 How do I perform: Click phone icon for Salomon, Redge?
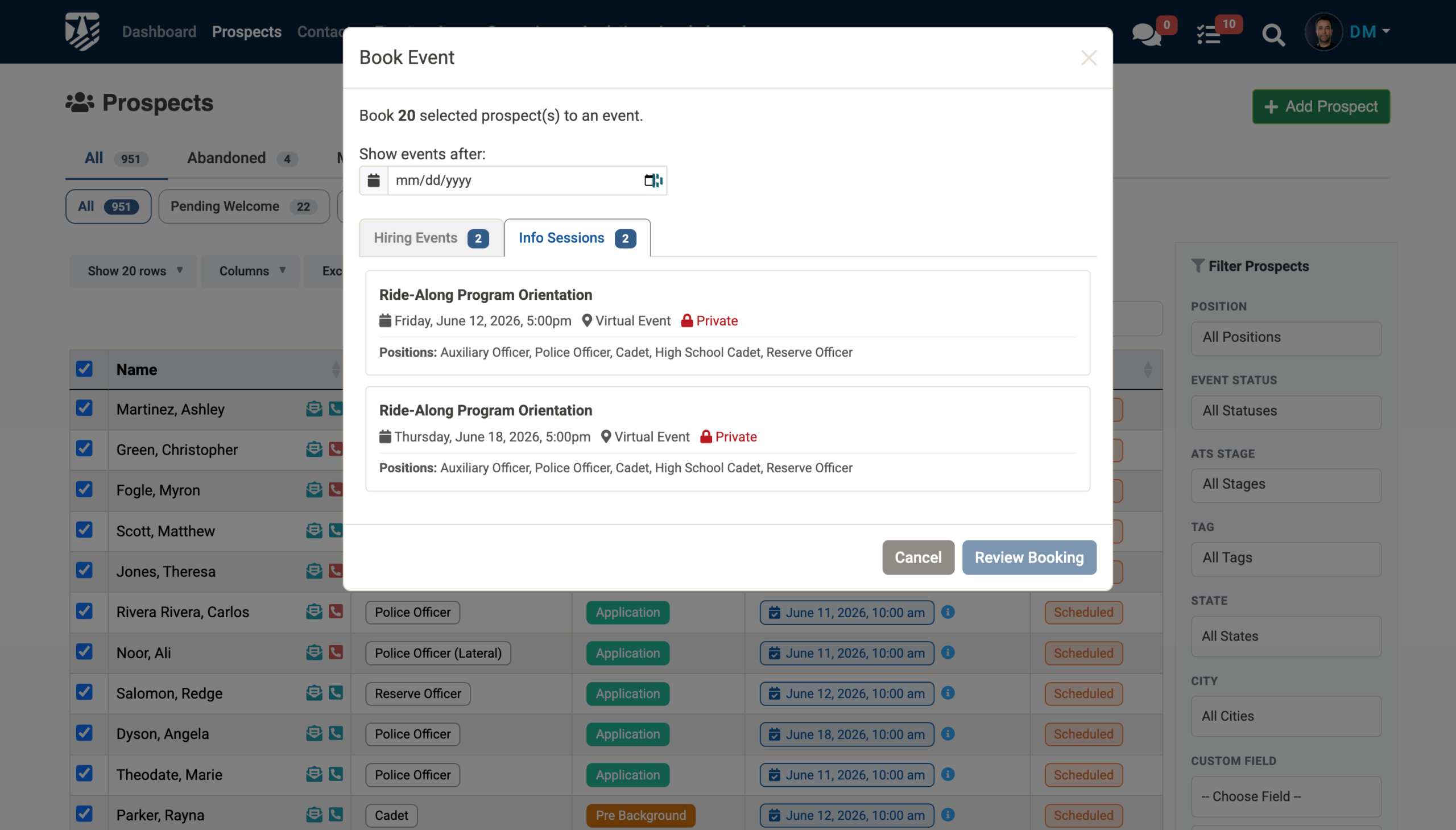click(x=336, y=693)
